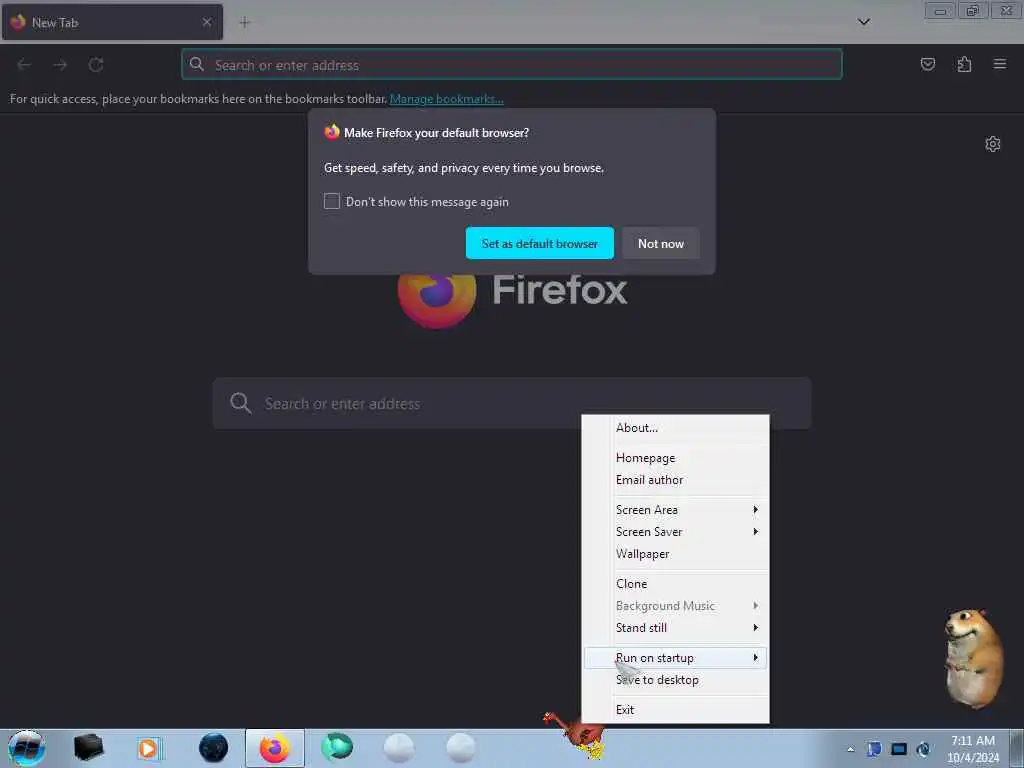The width and height of the screenshot is (1024, 768).
Task: Open the green swirl taskbar icon
Action: pyautogui.click(x=337, y=748)
